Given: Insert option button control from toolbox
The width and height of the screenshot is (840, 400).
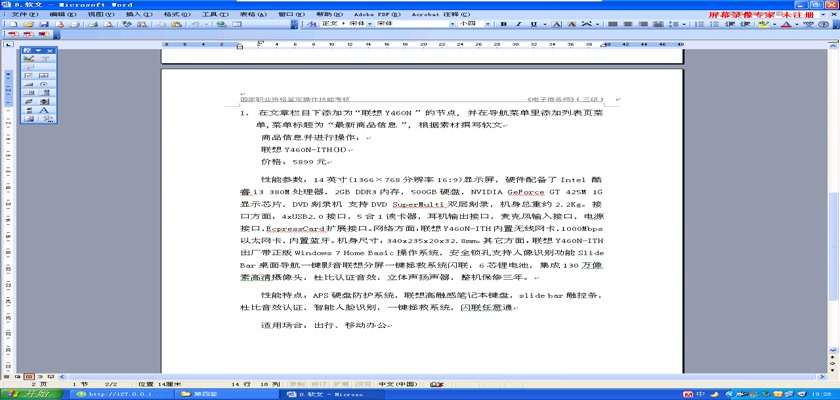Looking at the screenshot, I should click(44, 84).
